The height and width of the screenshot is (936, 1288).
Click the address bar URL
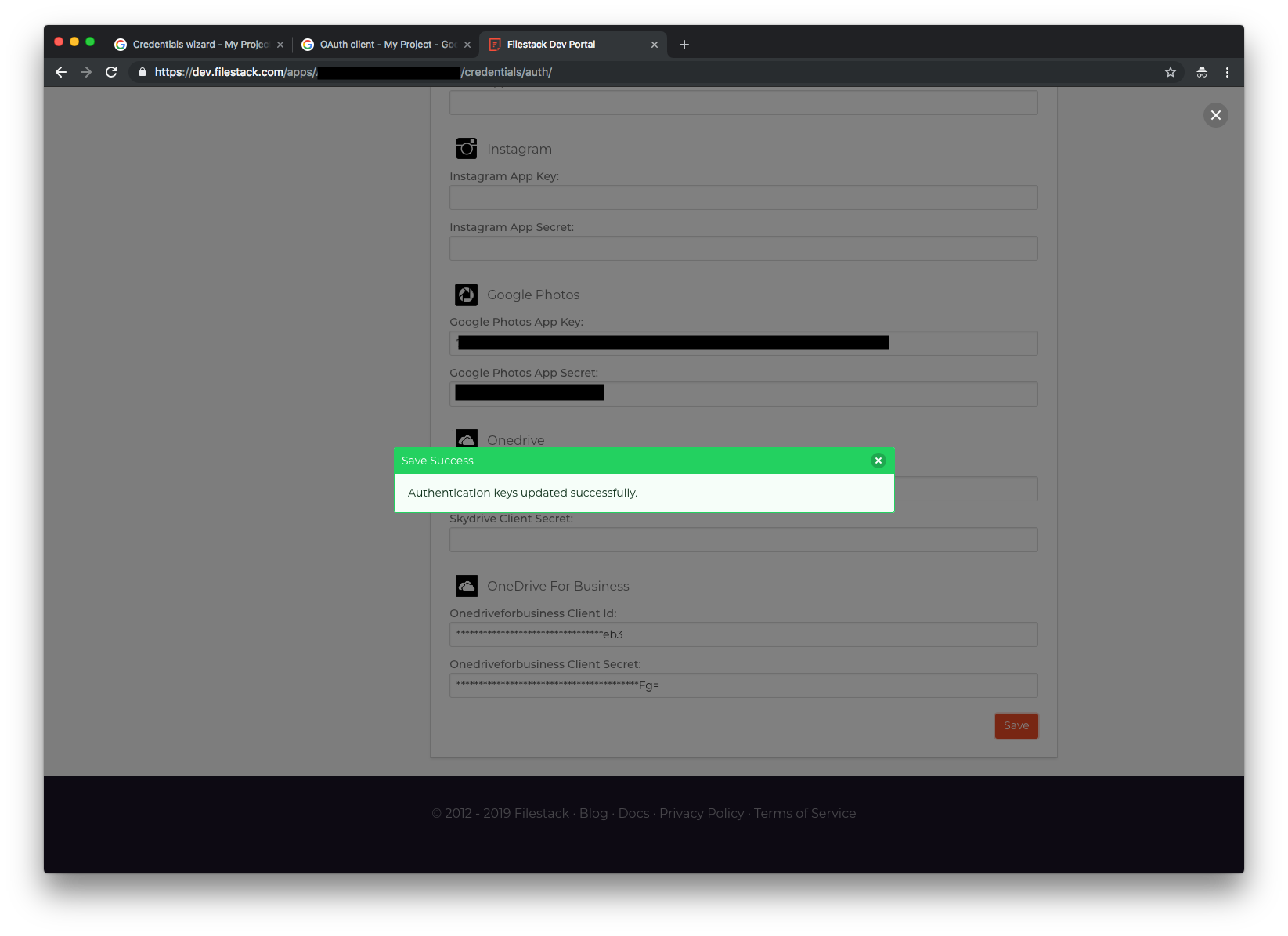pyautogui.click(x=353, y=72)
